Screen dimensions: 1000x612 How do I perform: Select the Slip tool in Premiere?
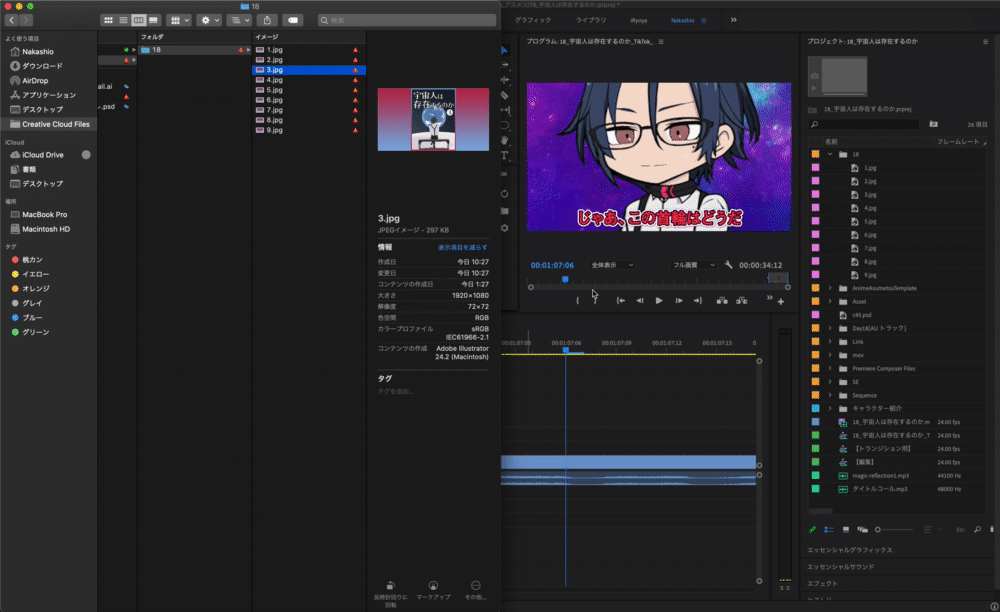(505, 110)
